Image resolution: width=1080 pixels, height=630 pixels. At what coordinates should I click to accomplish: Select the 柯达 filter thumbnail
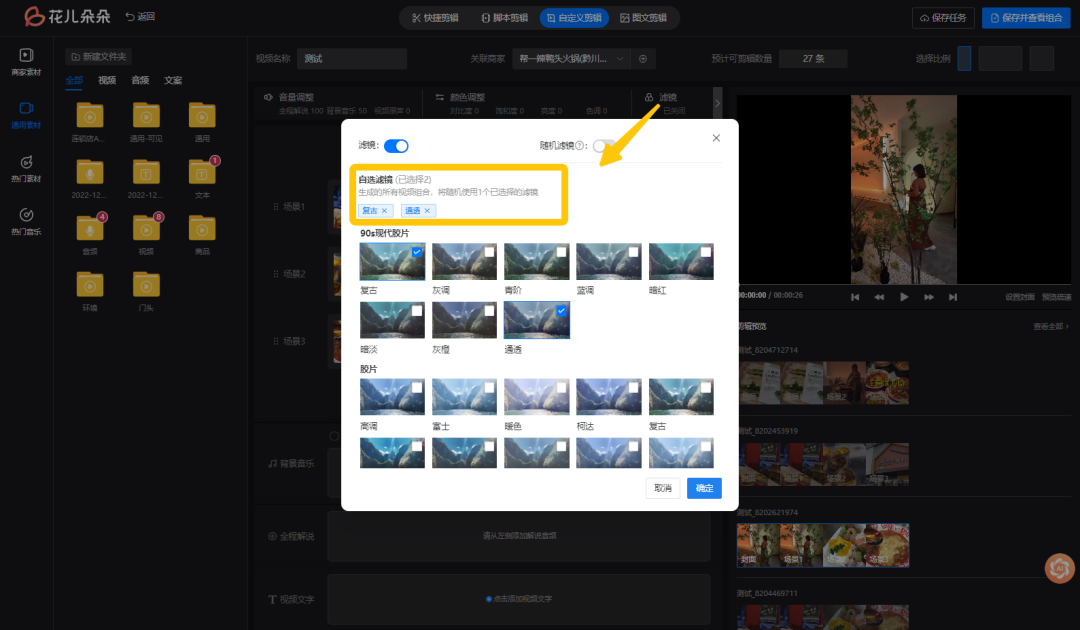point(609,397)
